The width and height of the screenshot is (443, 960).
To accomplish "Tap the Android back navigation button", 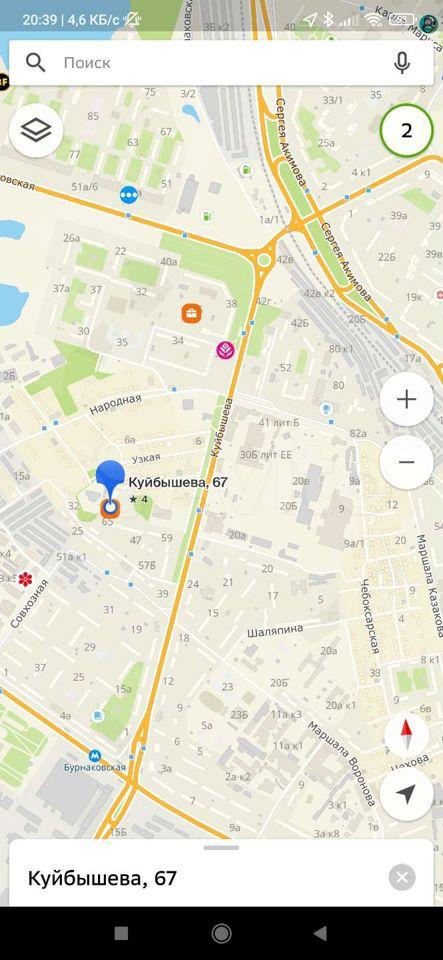I will click(320, 933).
